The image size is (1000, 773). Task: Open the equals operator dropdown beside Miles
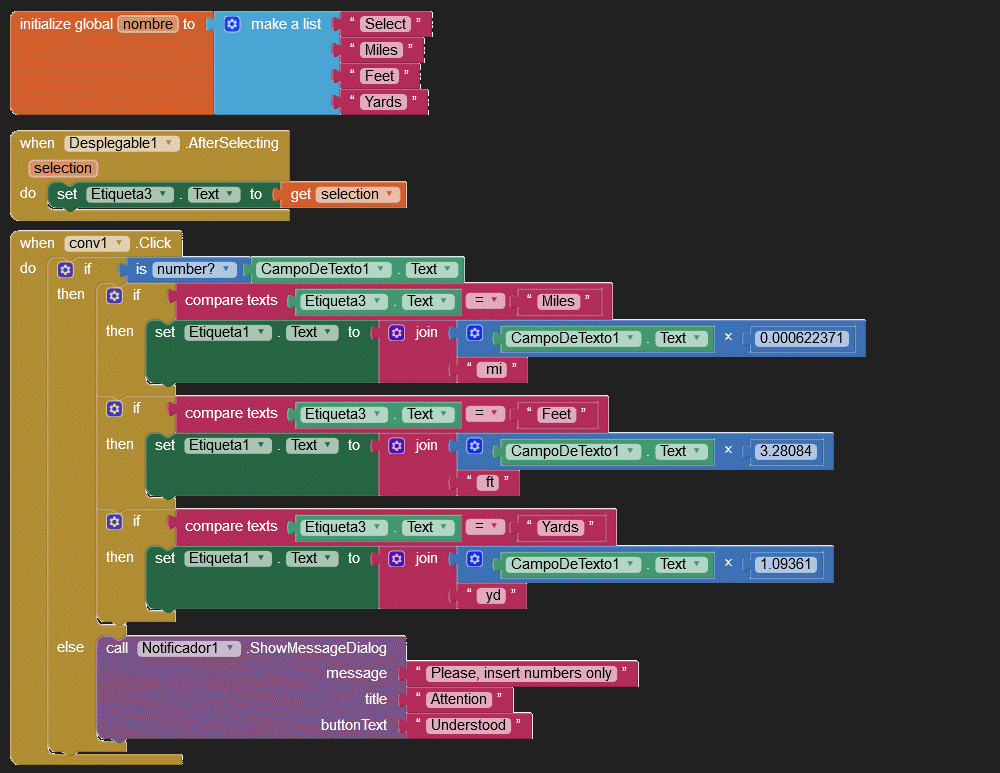coord(484,301)
